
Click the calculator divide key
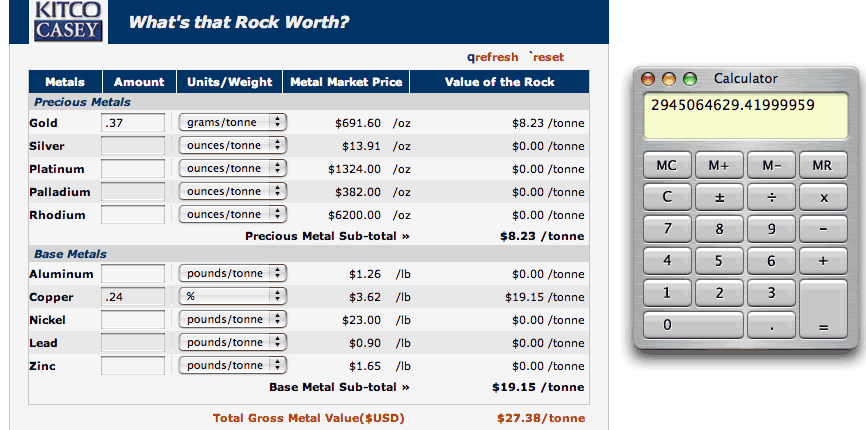pos(771,197)
